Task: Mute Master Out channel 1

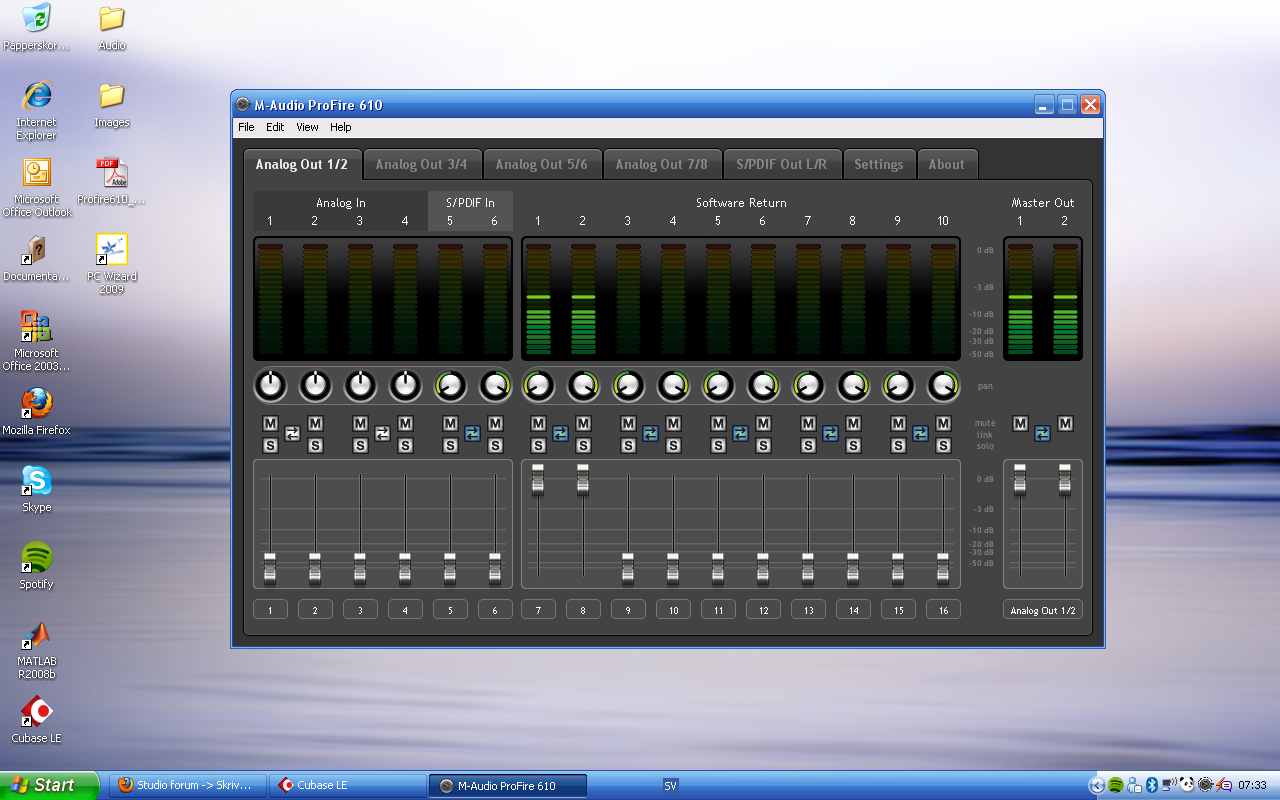Action: tap(1020, 424)
